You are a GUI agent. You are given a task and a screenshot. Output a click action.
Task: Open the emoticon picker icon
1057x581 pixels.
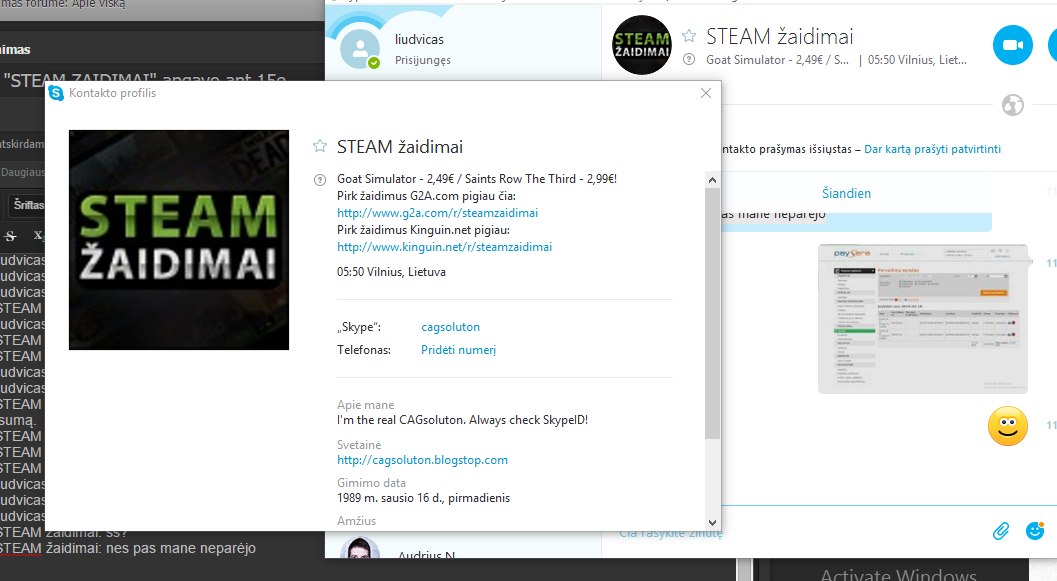(1035, 531)
